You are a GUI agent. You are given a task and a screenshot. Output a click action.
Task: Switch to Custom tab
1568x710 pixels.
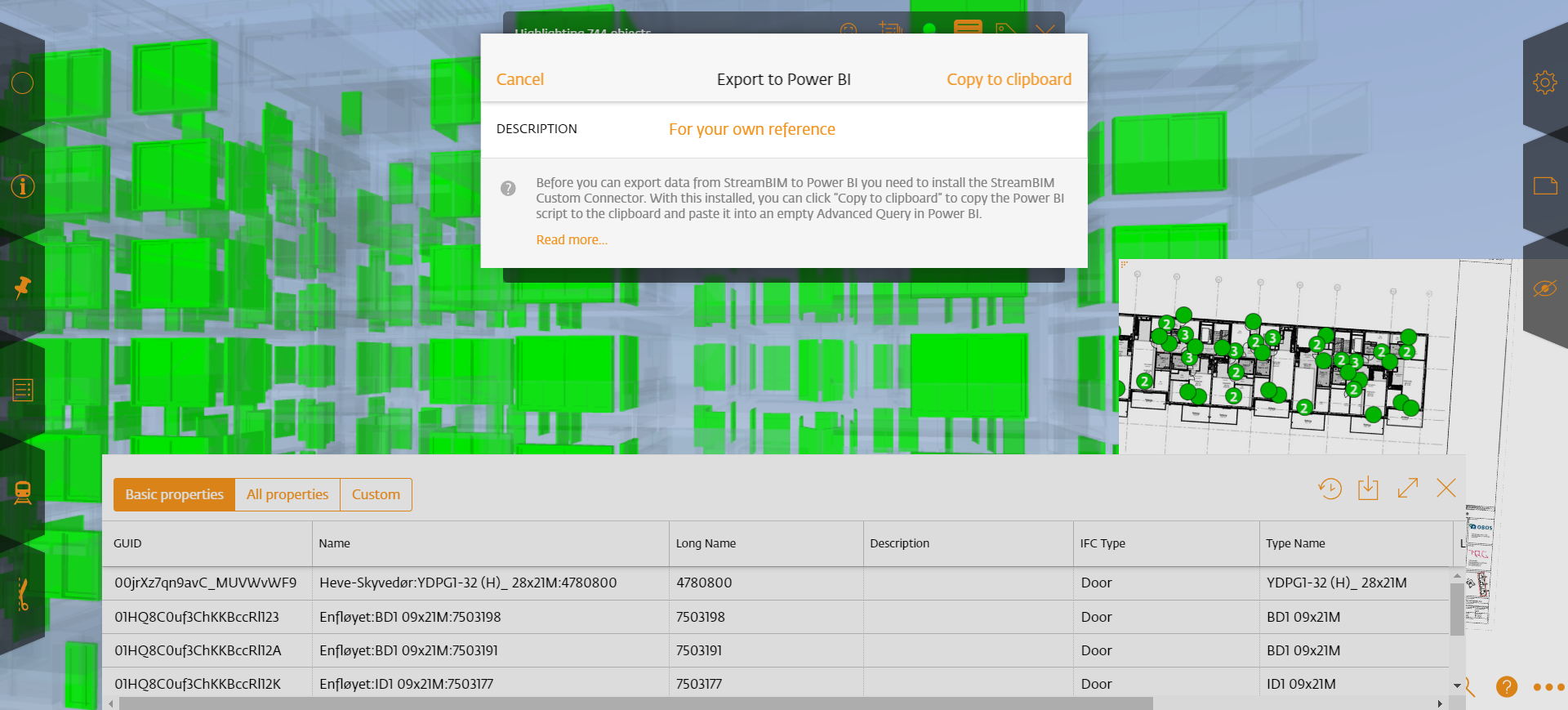point(376,494)
